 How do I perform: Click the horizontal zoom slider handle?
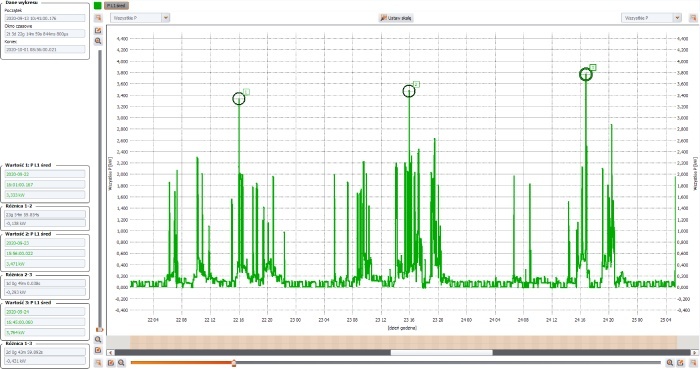(x=234, y=363)
